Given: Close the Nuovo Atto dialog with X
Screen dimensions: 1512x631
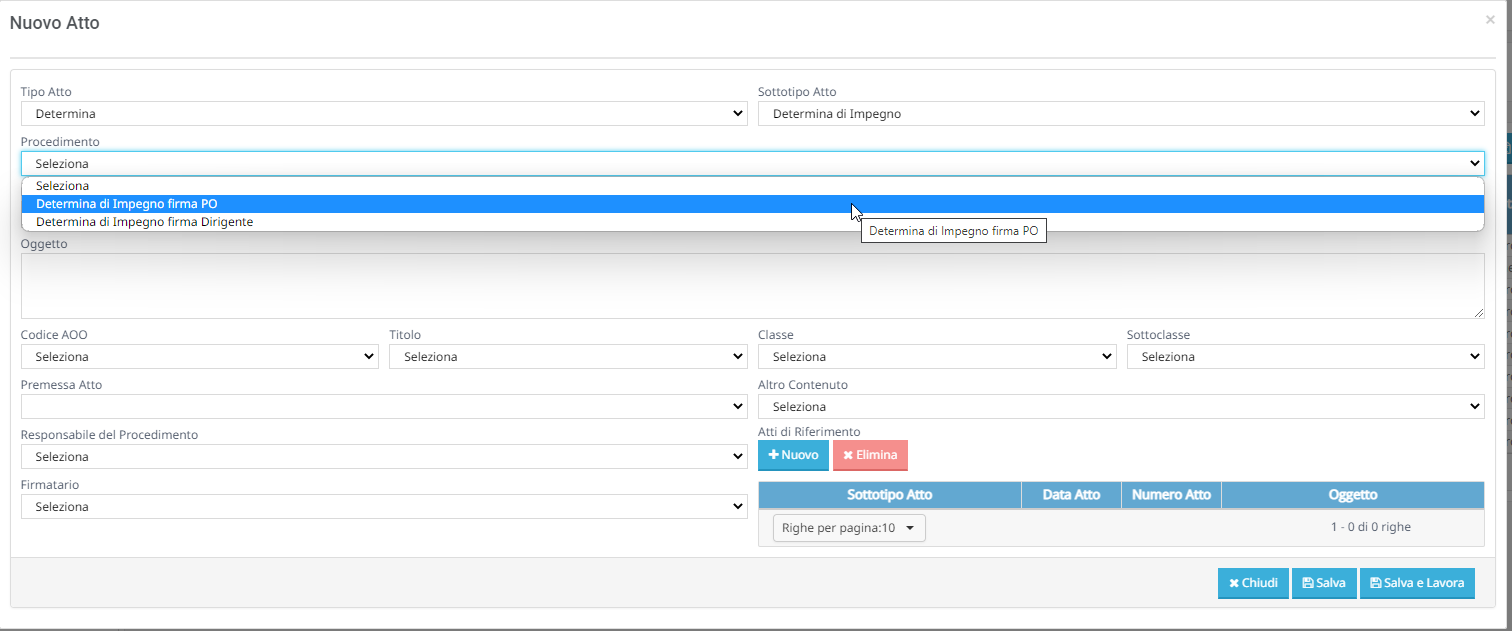Looking at the screenshot, I should [1490, 19].
